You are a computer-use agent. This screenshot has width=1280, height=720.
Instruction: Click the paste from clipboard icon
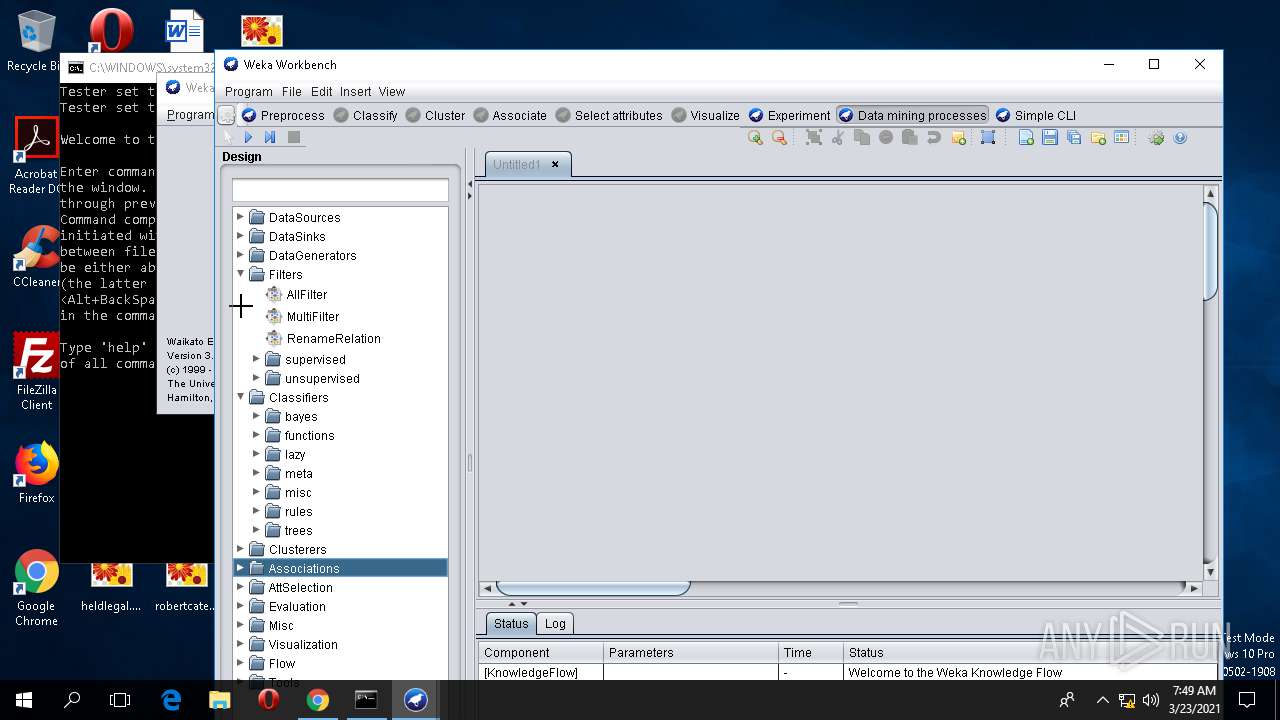click(x=909, y=138)
